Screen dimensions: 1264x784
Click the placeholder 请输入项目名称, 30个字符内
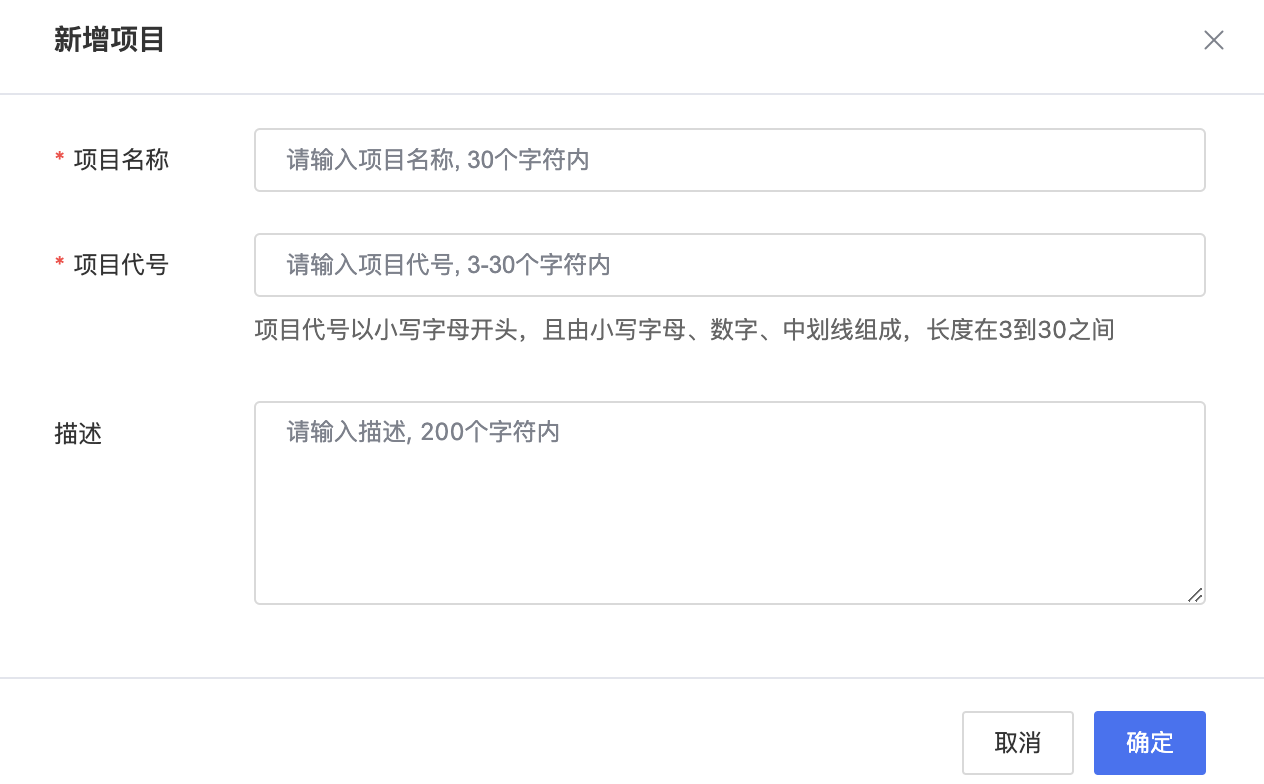[x=438, y=160]
